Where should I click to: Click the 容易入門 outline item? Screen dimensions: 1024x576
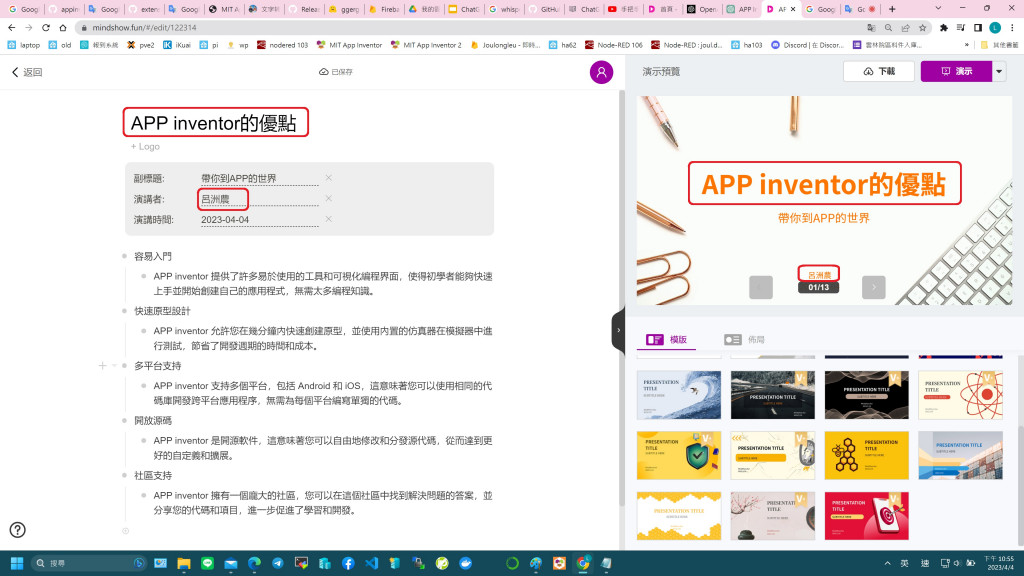153,257
